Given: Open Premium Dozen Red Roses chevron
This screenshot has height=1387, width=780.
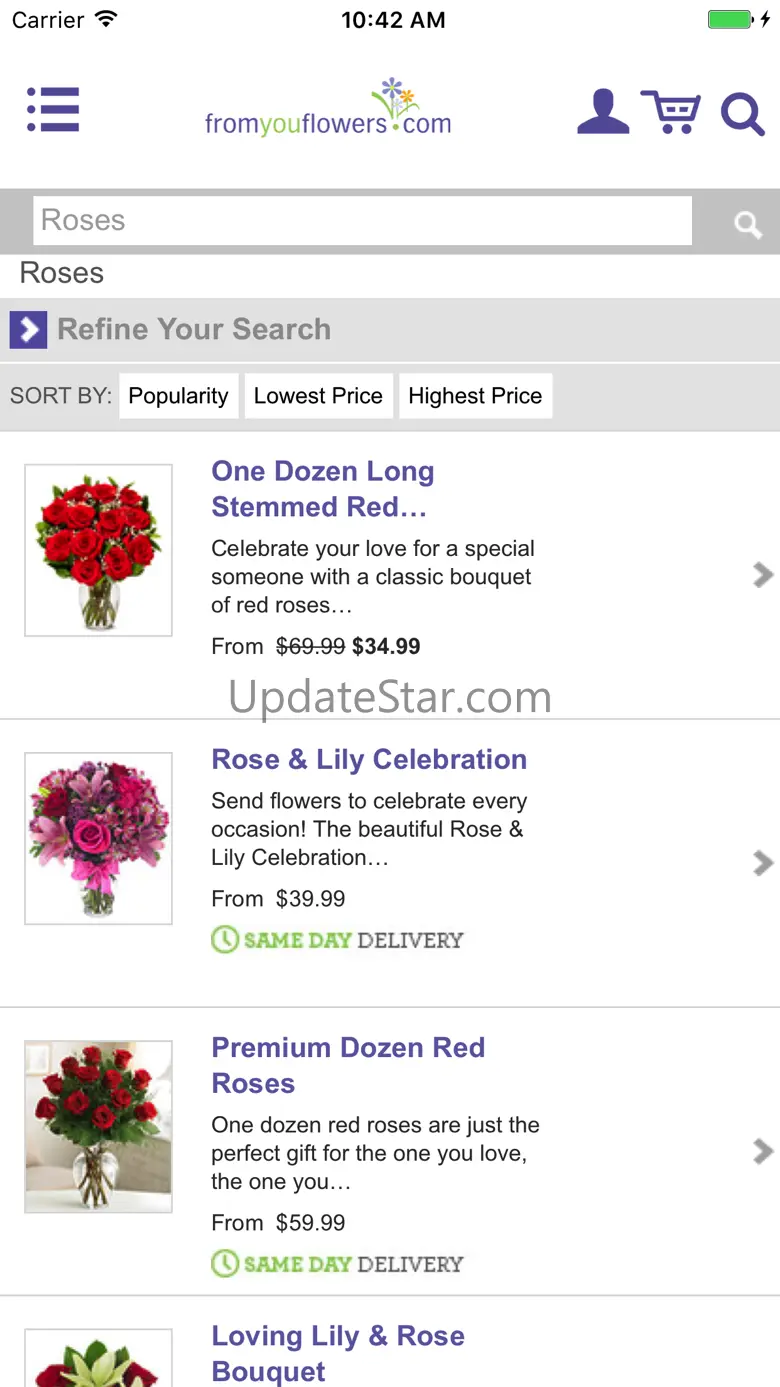Looking at the screenshot, I should point(763,1151).
